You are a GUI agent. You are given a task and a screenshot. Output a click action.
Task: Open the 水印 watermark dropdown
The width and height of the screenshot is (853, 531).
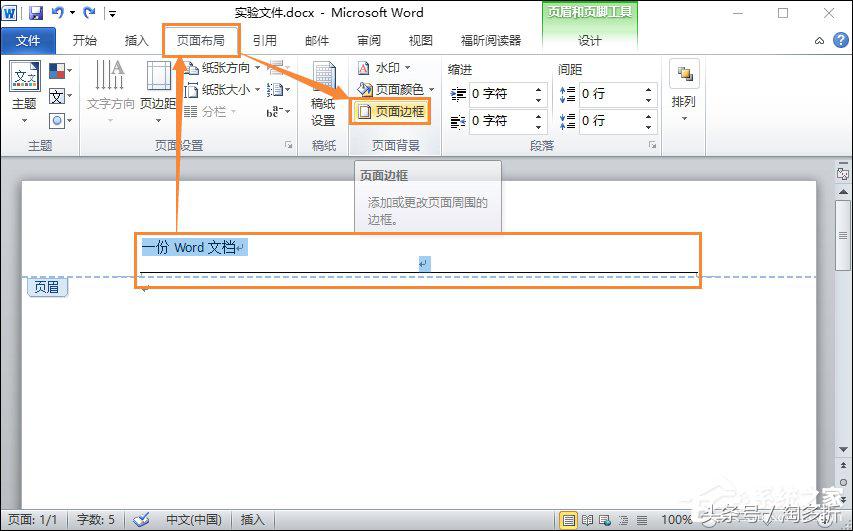pyautogui.click(x=384, y=67)
